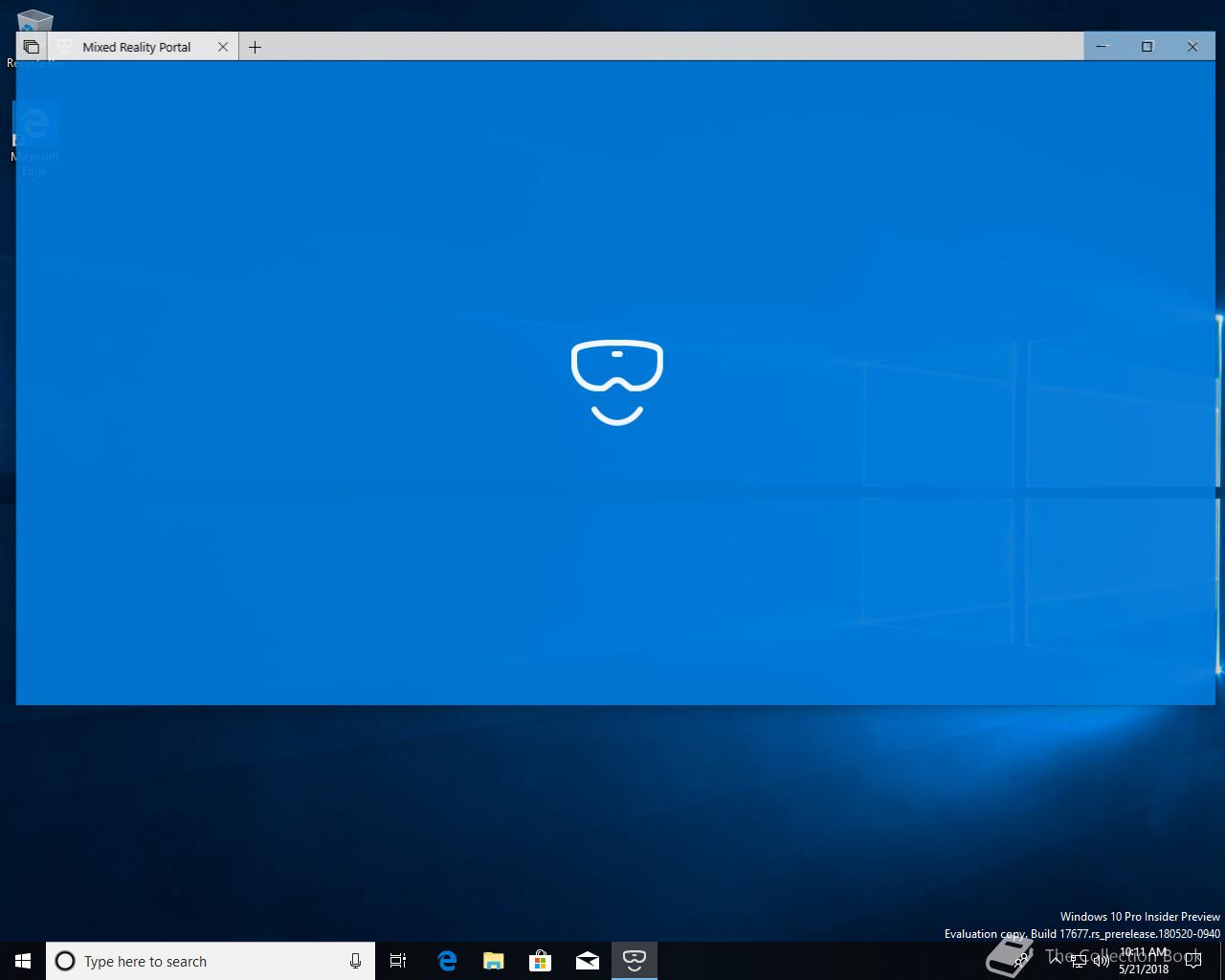The width and height of the screenshot is (1225, 980).
Task: Close the Mixed Reality Portal tab
Action: click(223, 47)
